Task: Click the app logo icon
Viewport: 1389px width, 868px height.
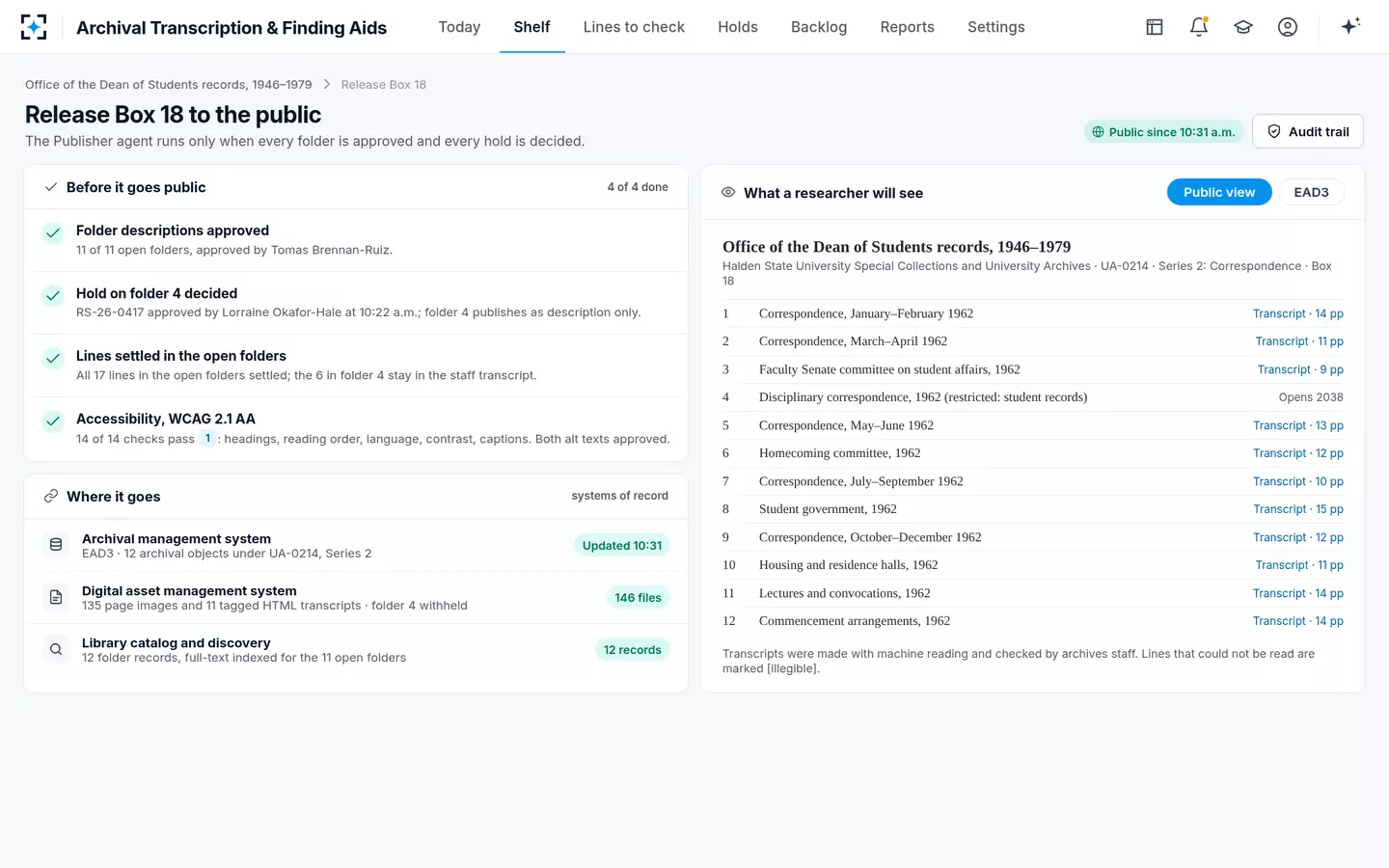Action: [x=34, y=27]
